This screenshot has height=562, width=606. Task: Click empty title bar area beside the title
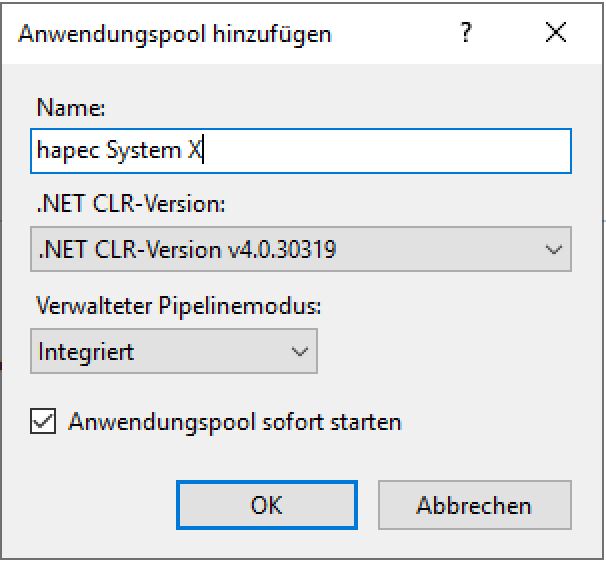pos(390,35)
